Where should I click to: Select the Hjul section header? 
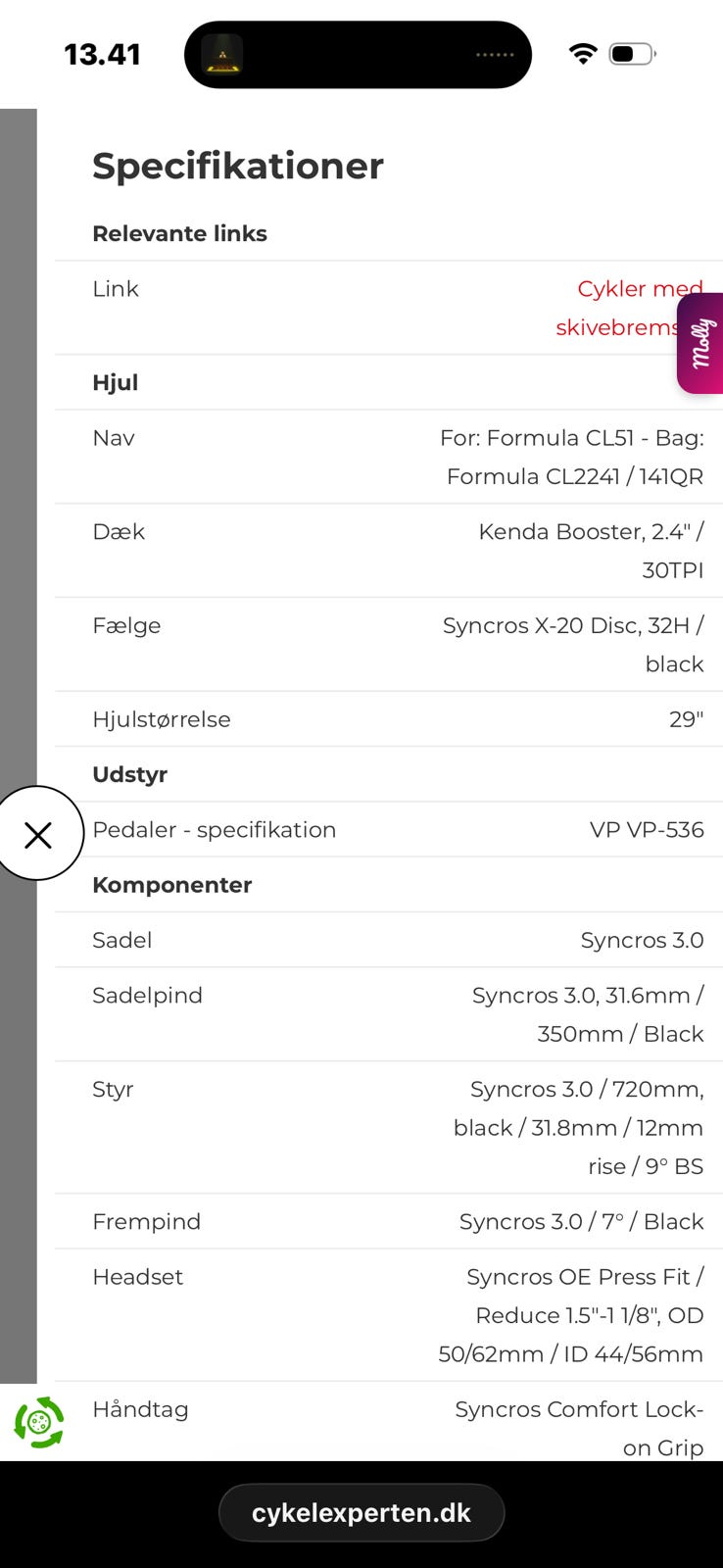(x=115, y=382)
